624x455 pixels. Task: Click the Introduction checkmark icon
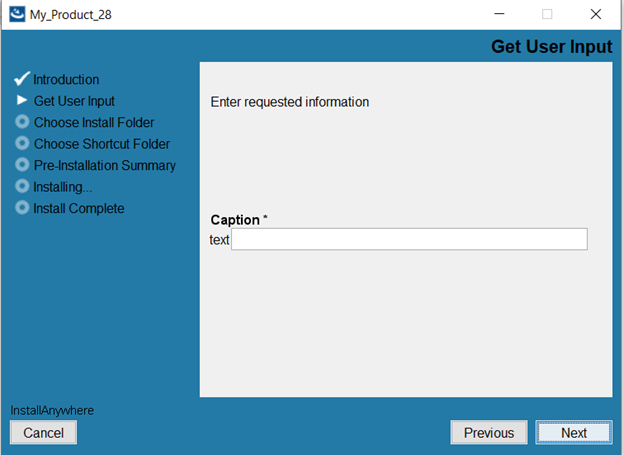pyautogui.click(x=22, y=79)
